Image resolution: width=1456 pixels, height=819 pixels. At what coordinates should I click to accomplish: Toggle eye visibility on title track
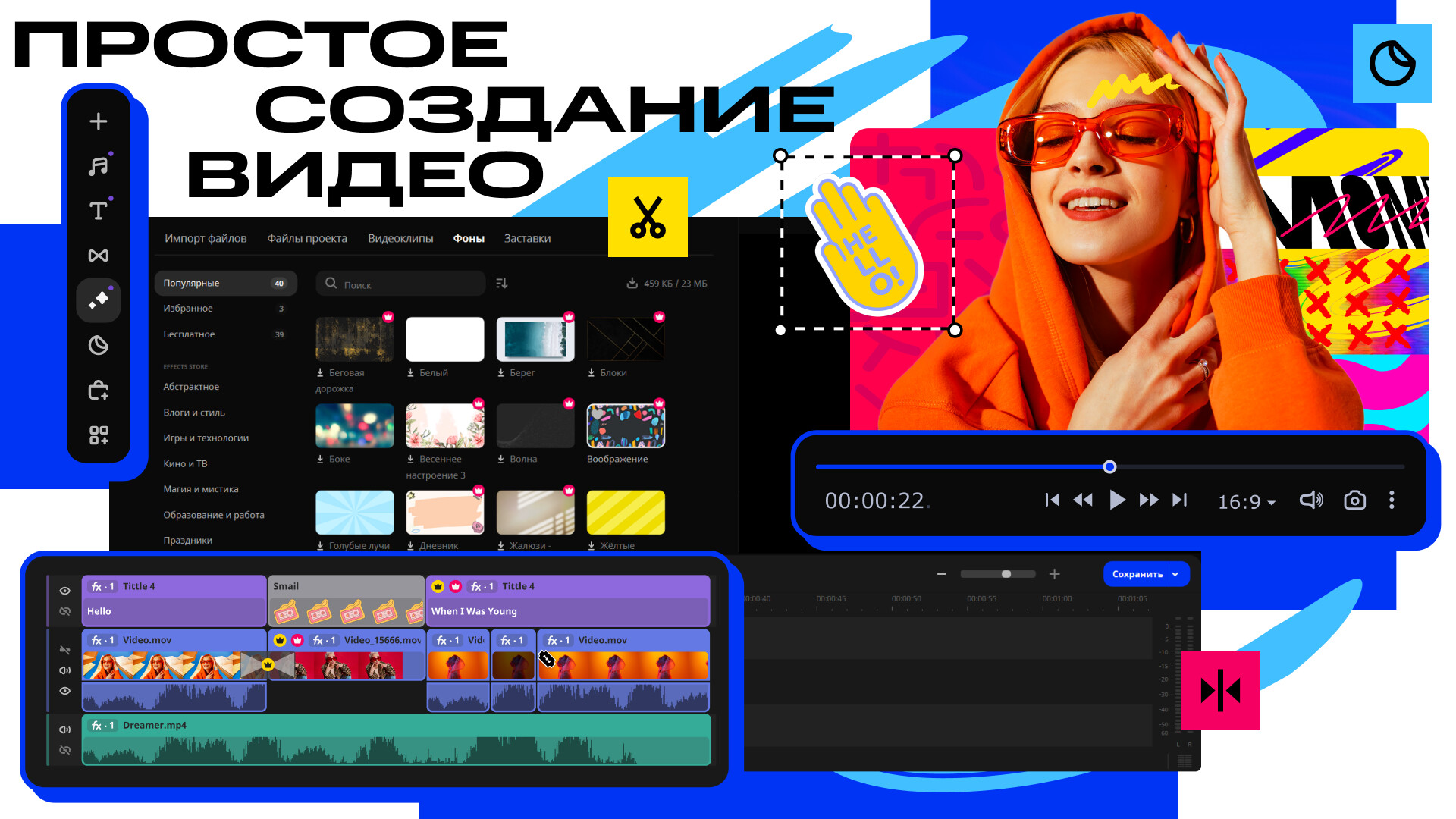click(65, 591)
